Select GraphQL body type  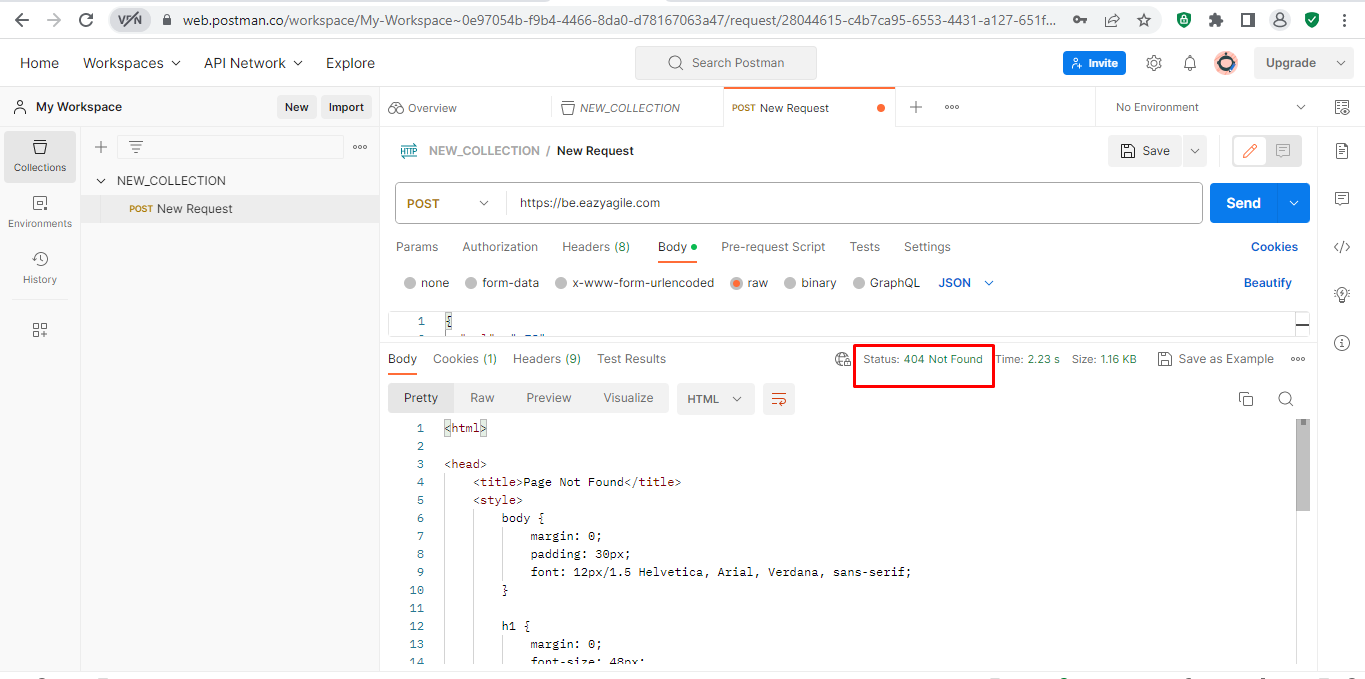point(859,283)
